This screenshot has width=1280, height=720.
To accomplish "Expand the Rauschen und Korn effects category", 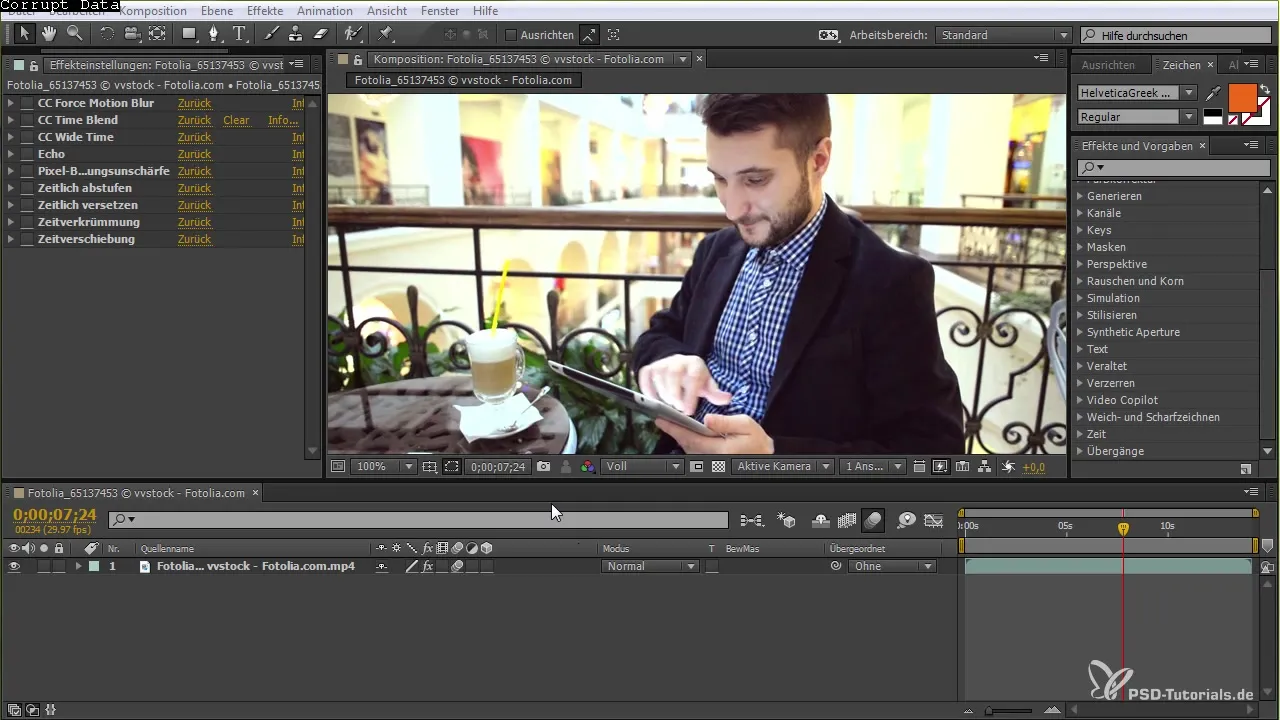I will pyautogui.click(x=1081, y=281).
